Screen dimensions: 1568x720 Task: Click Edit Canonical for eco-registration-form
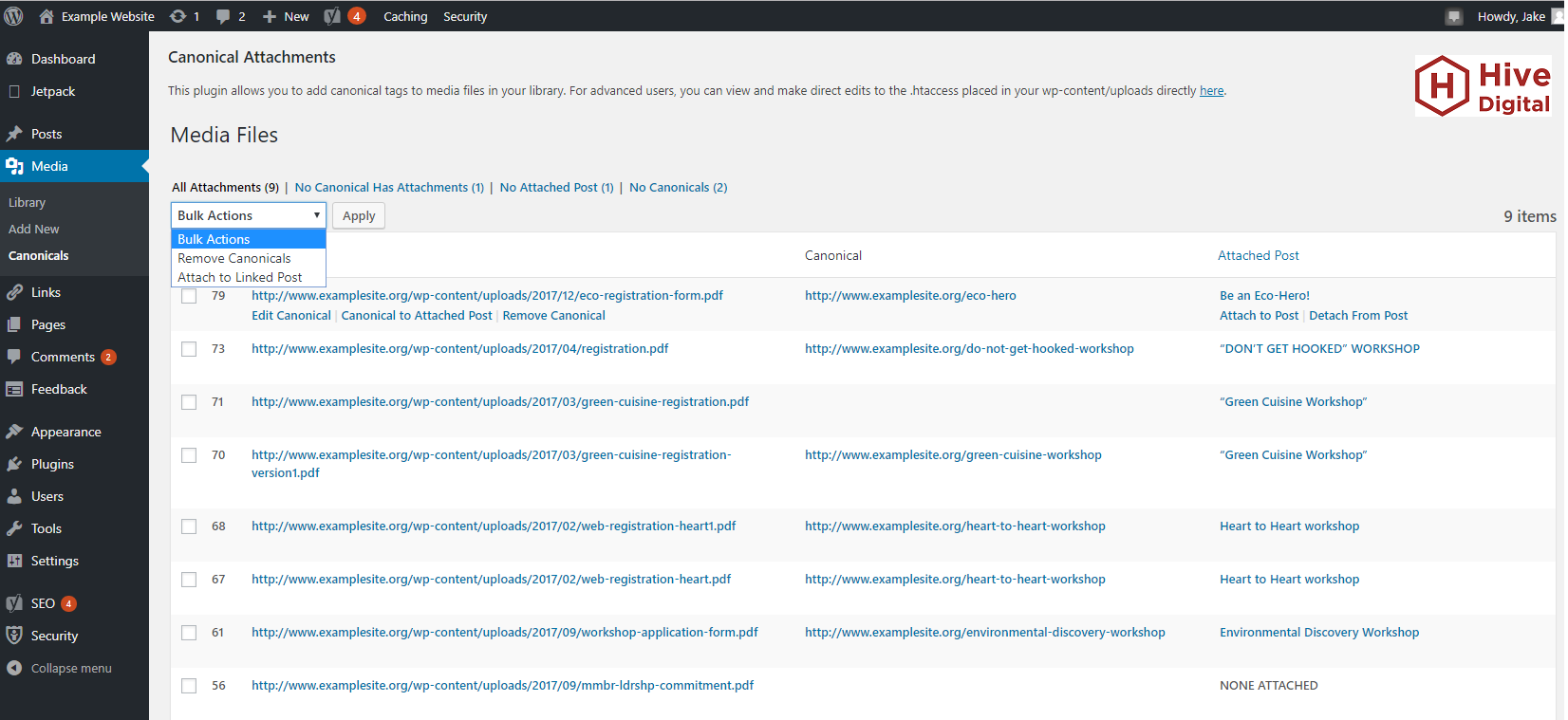pos(291,315)
